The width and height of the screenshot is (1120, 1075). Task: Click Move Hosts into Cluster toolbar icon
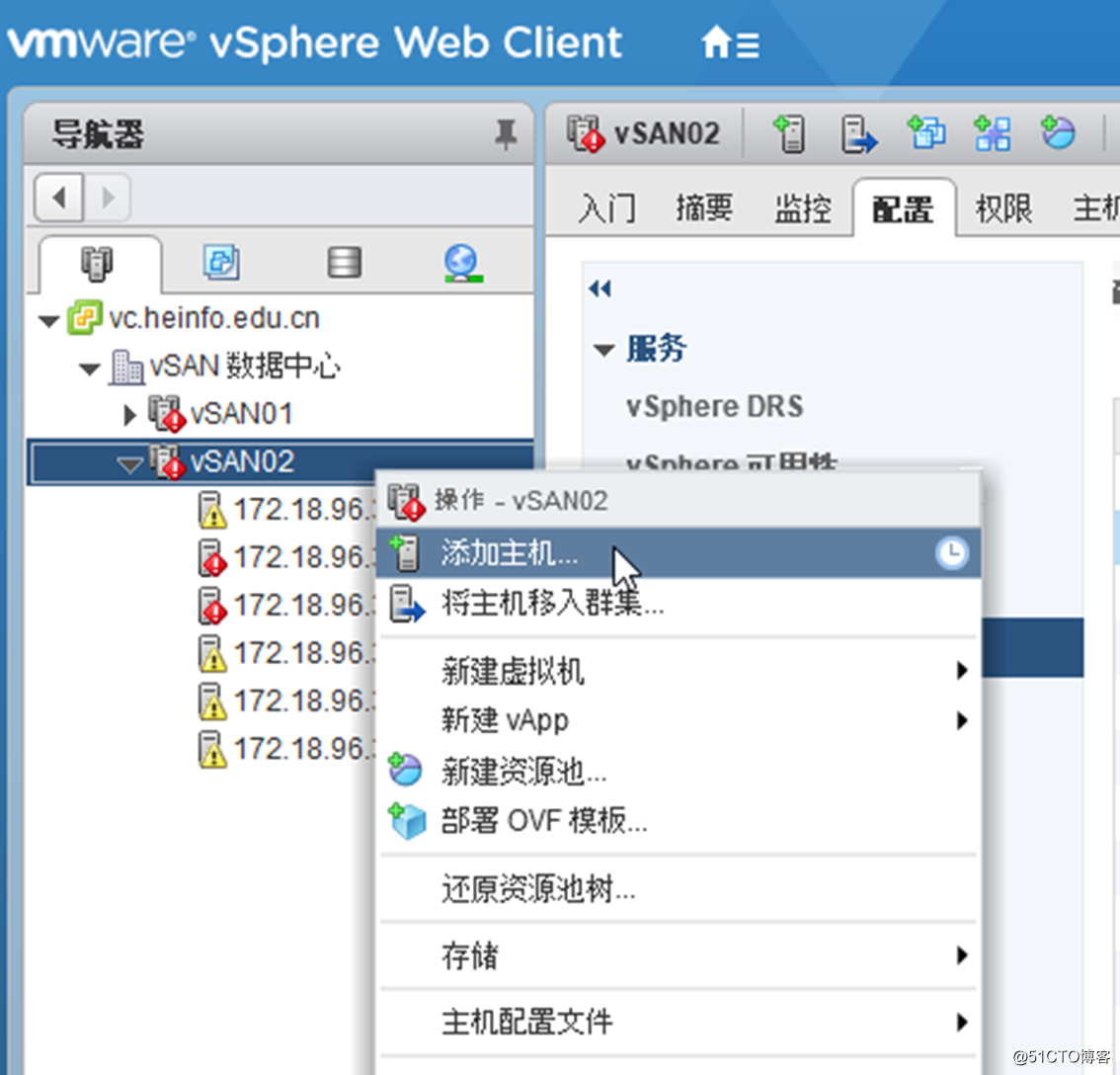858,134
